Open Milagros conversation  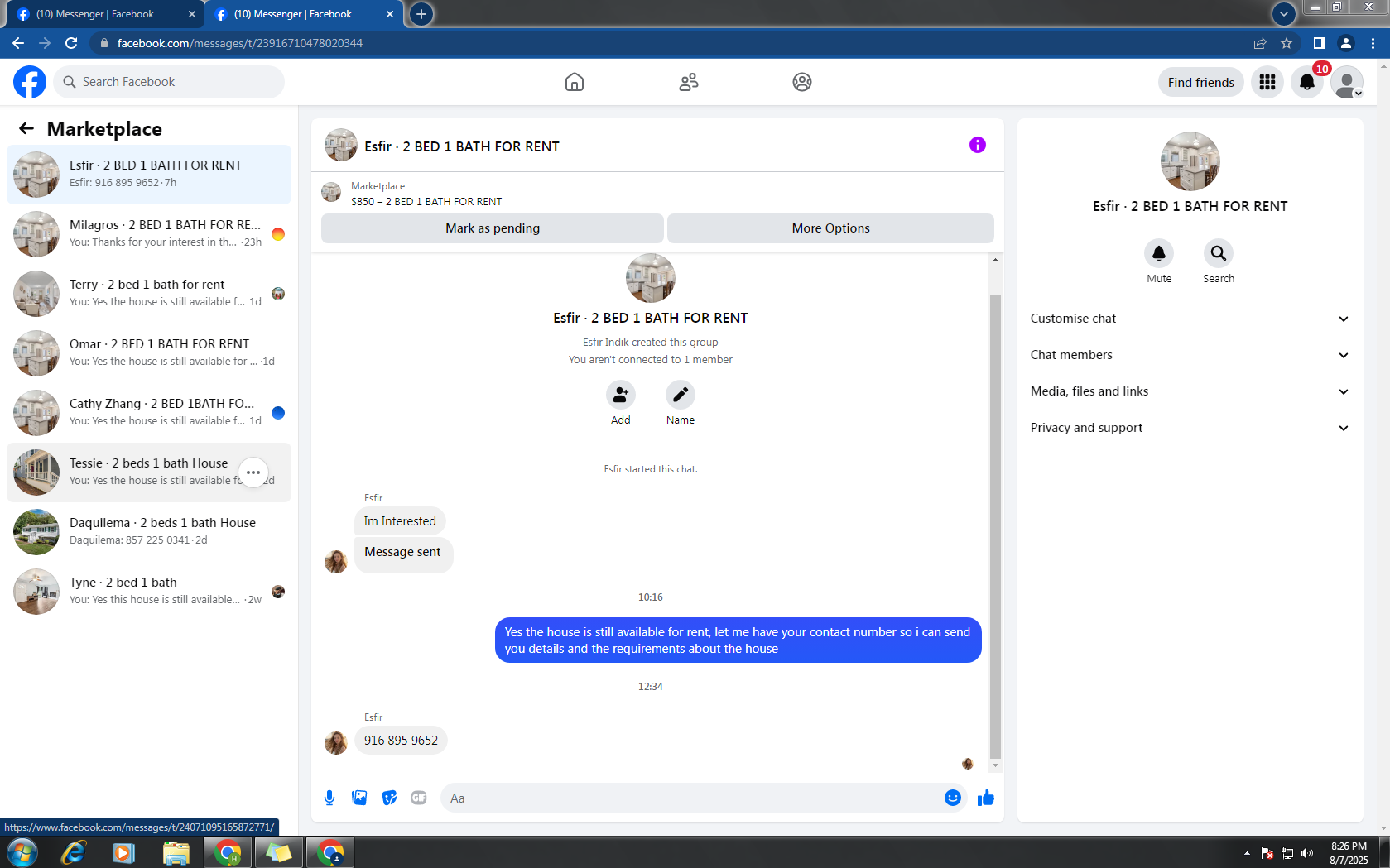point(149,234)
